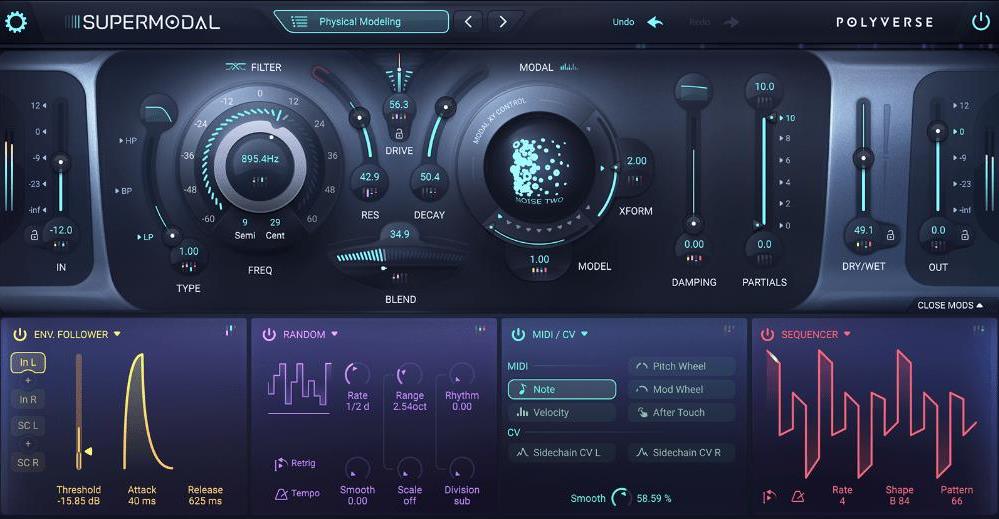Click the Damping value 0.00
The image size is (999, 519).
pos(694,245)
